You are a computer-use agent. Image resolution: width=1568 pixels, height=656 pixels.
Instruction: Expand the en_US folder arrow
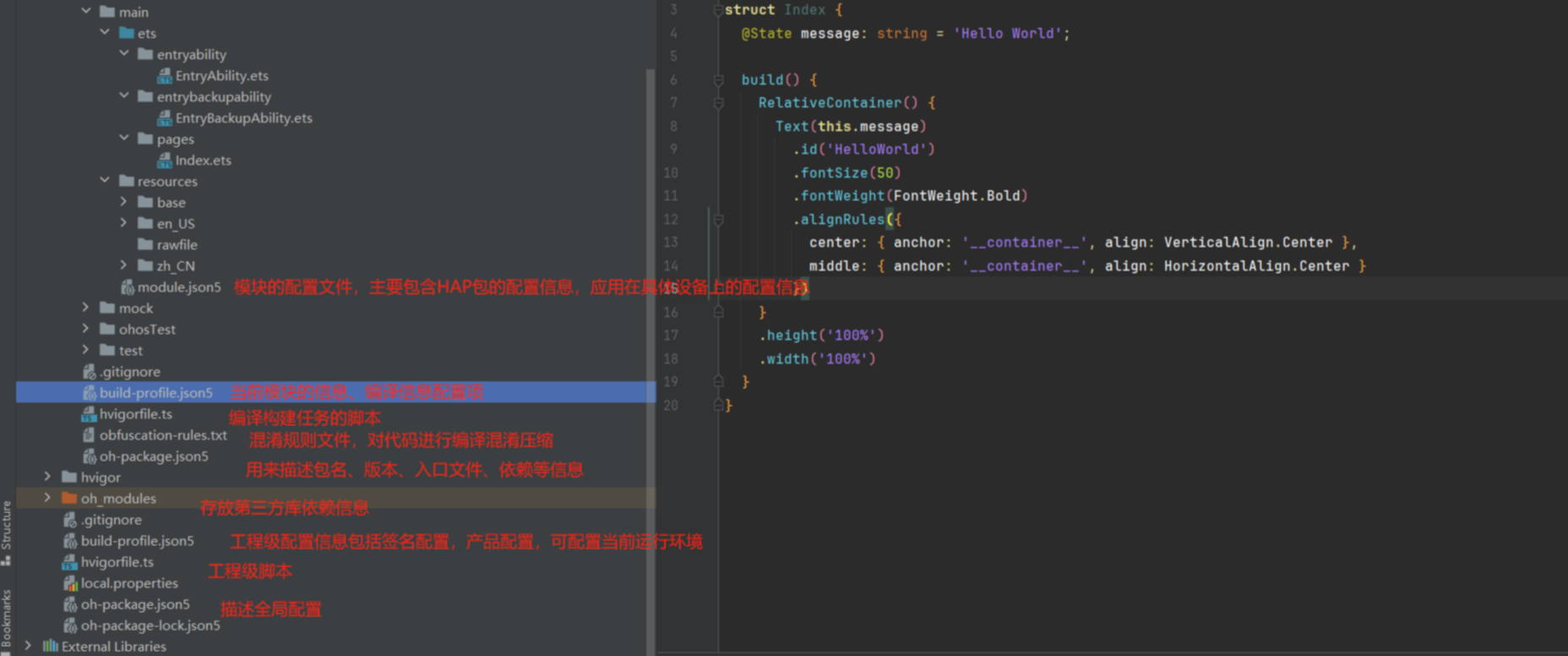tap(123, 222)
